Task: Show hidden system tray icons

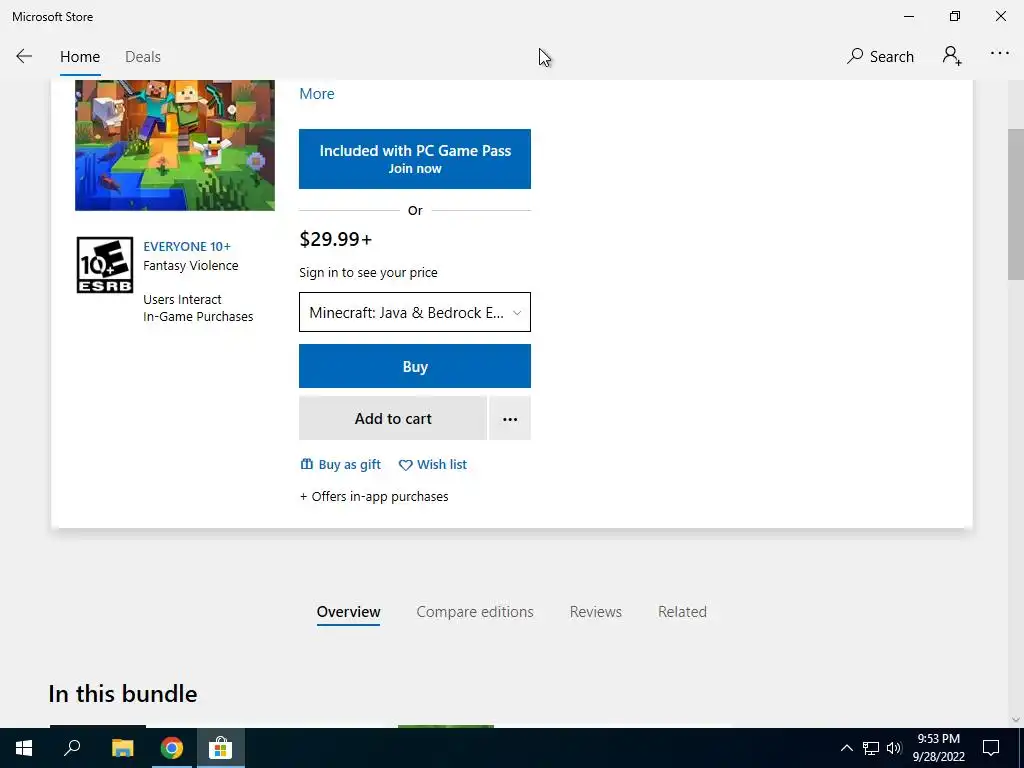Action: coord(846,748)
